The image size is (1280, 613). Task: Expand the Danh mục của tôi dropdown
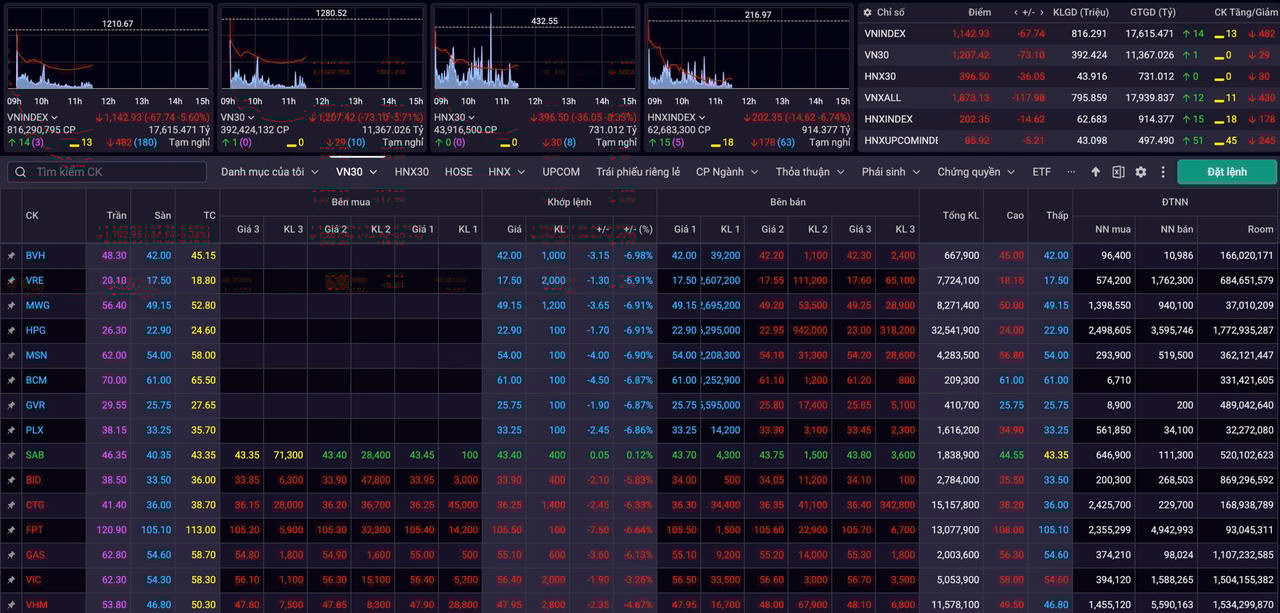269,172
